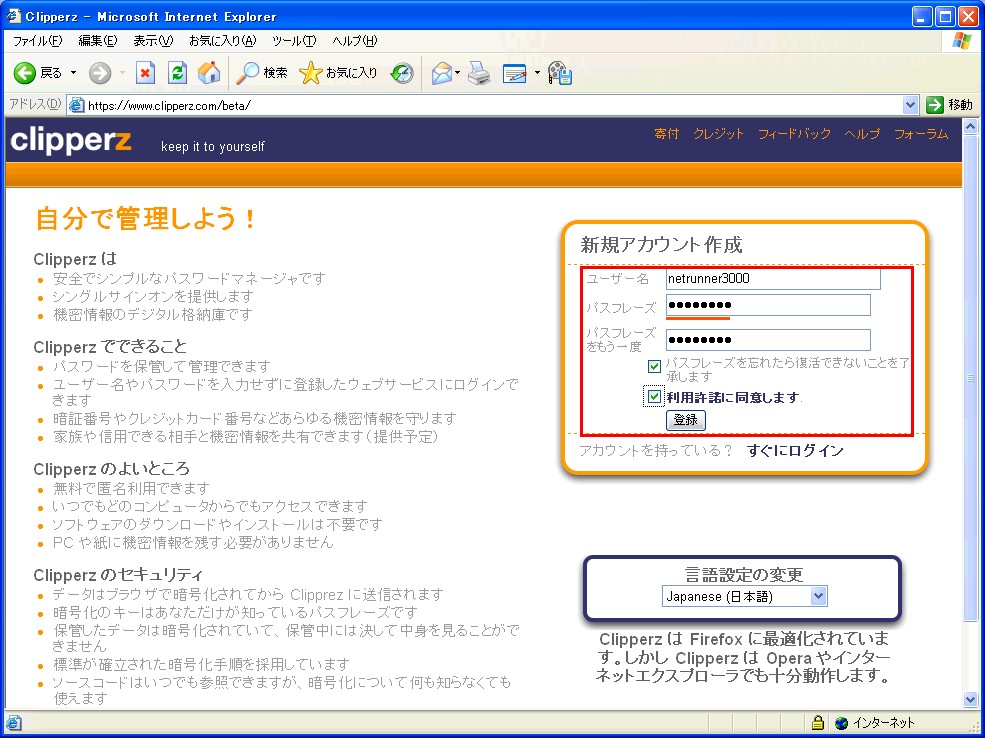Click the clipperz logo
This screenshot has height=738, width=985.
(x=71, y=141)
